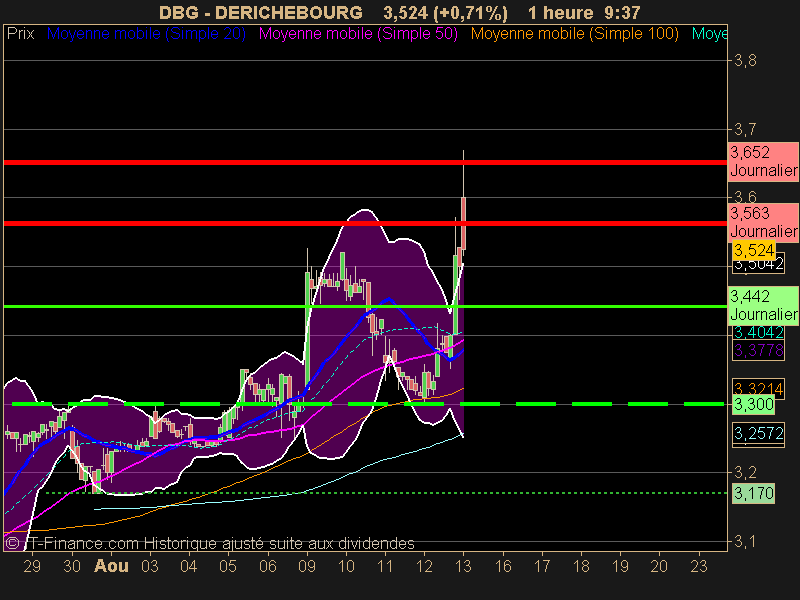Click the 3,563 Journalier resistance label
The height and width of the screenshot is (600, 800).
point(763,222)
